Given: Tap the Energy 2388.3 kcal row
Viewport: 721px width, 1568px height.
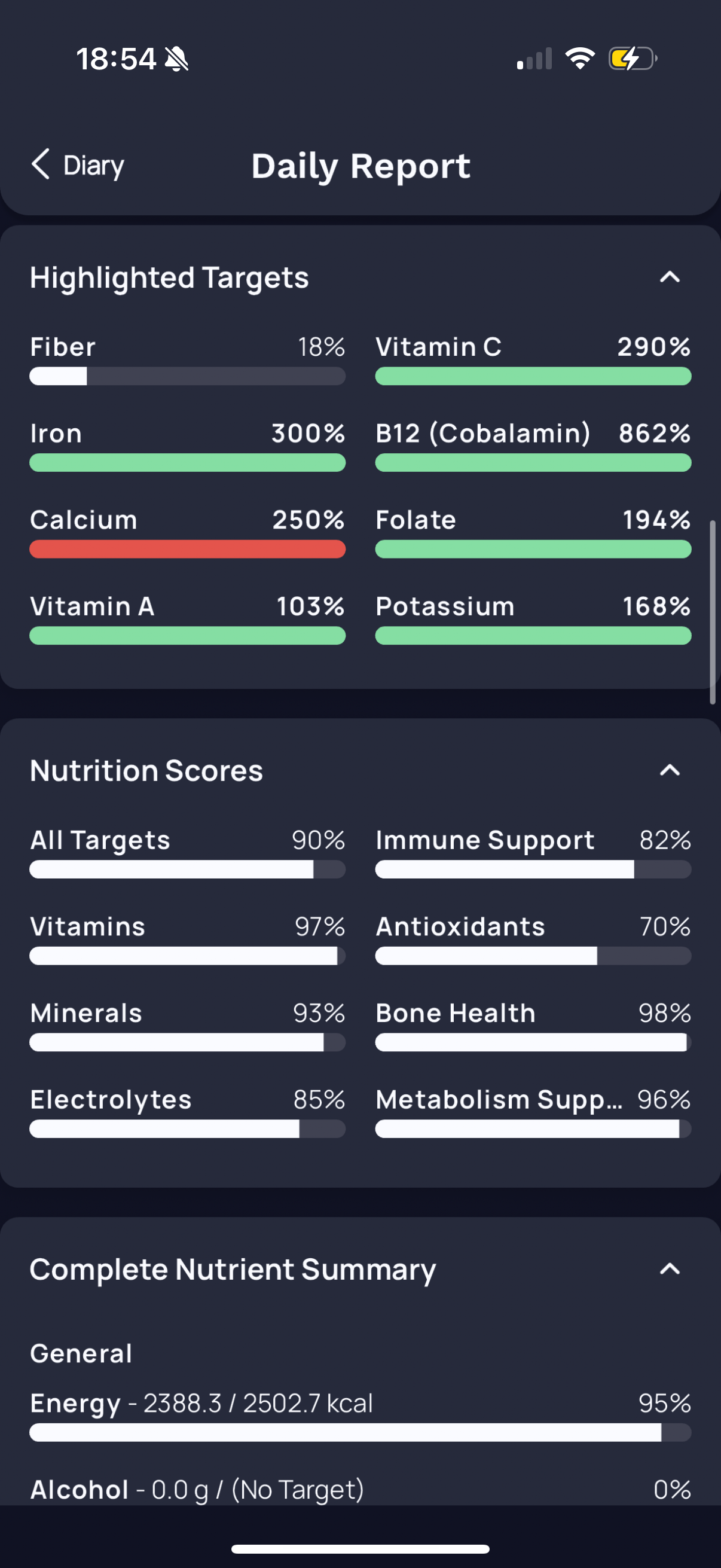Looking at the screenshot, I should 360,1416.
